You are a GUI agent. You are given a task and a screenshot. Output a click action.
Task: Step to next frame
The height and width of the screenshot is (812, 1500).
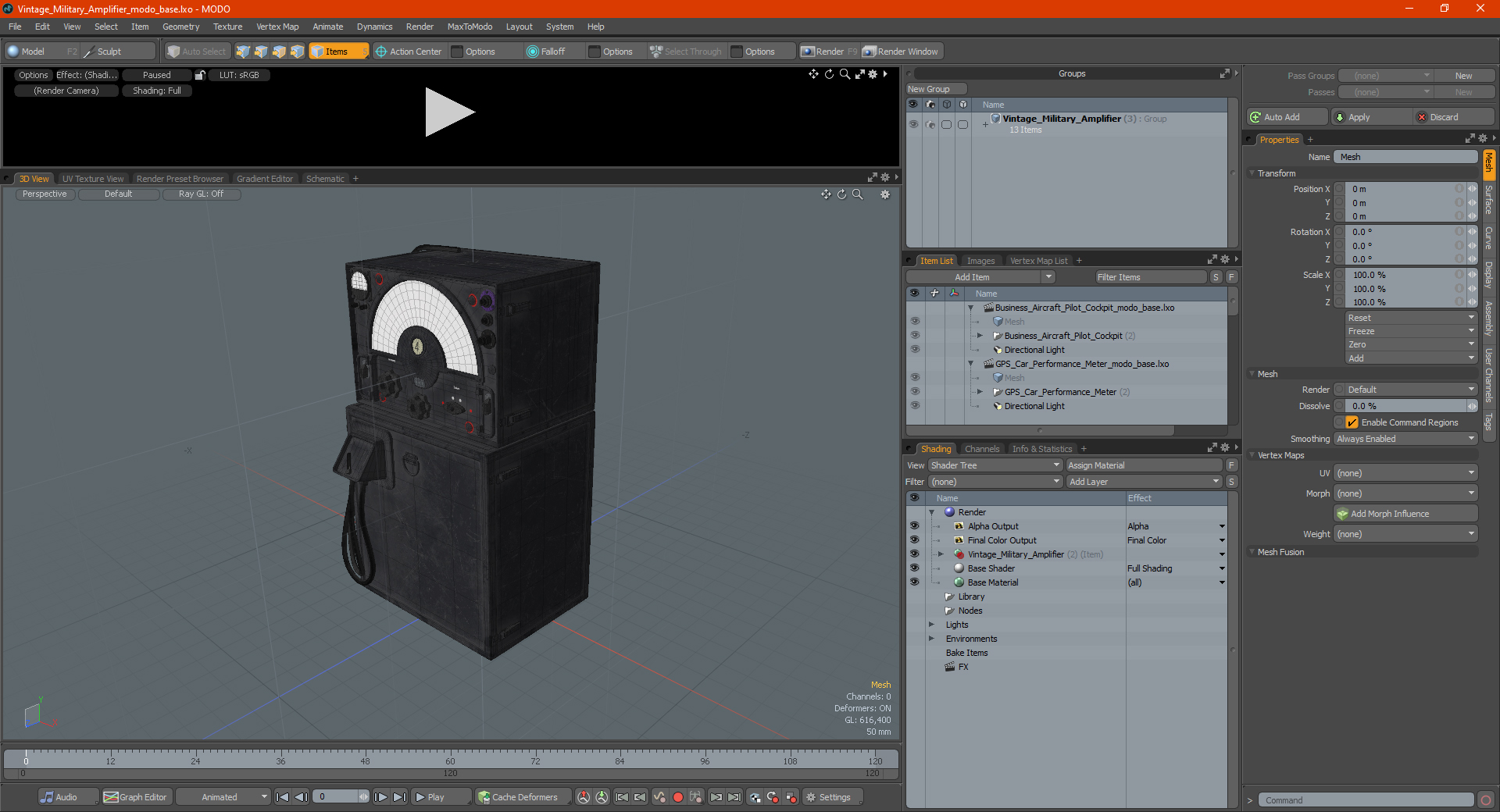381,797
